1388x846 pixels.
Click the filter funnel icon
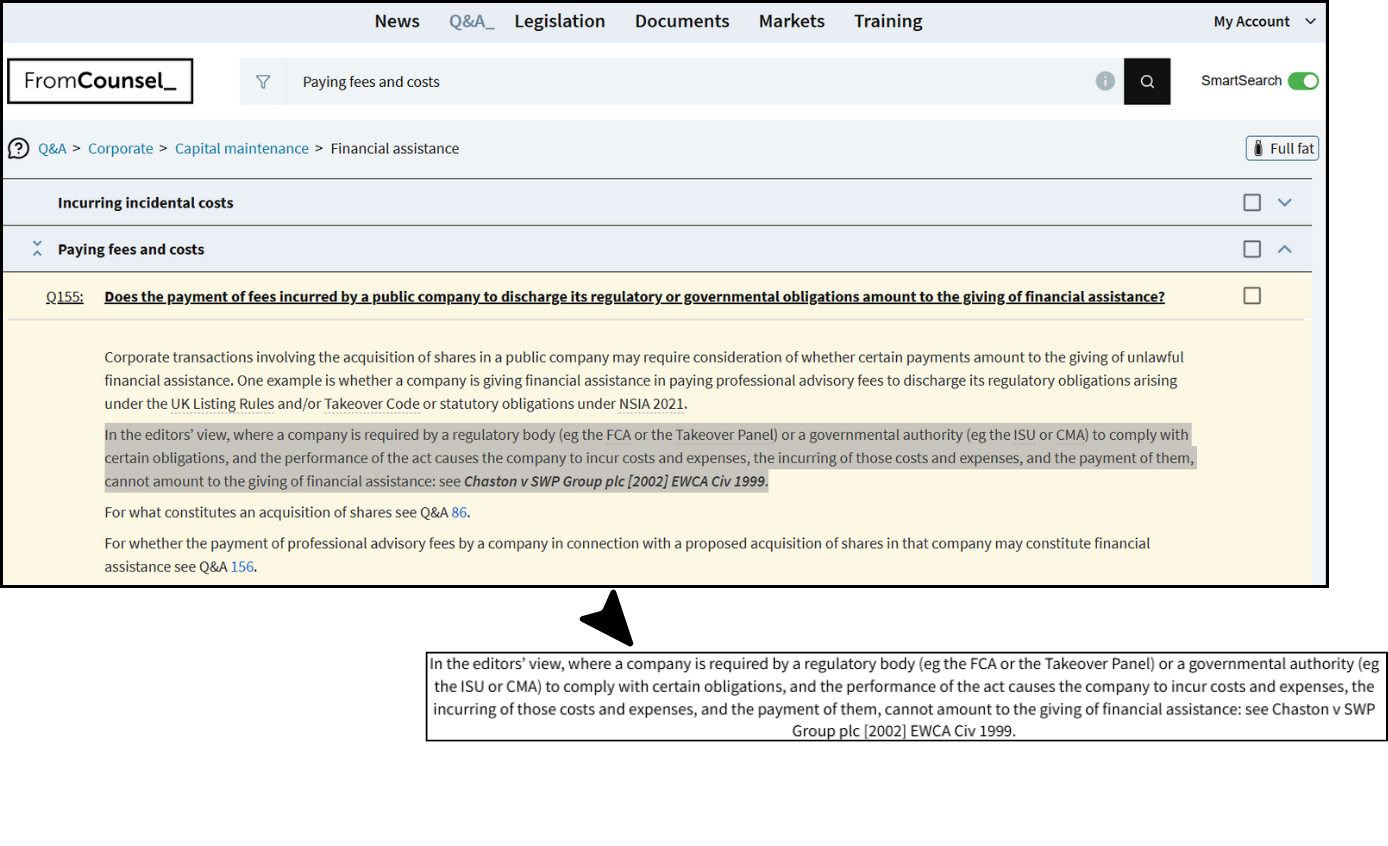263,82
